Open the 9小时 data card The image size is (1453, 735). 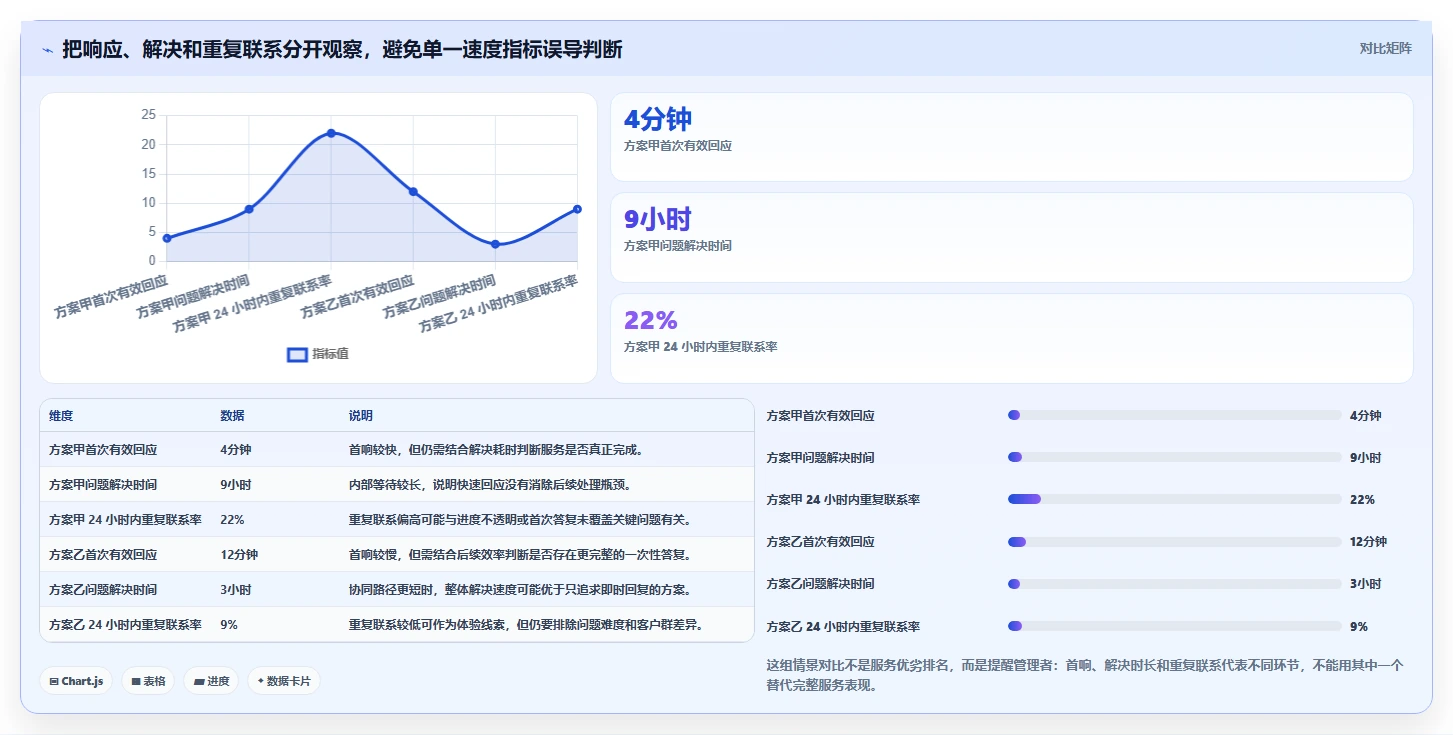1011,237
